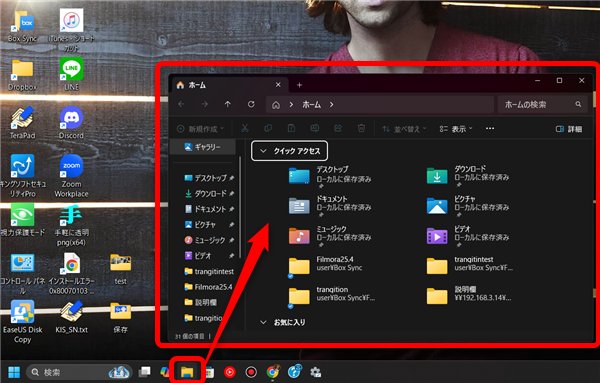Refresh the Explorer window
600x383 pixels.
point(251,104)
